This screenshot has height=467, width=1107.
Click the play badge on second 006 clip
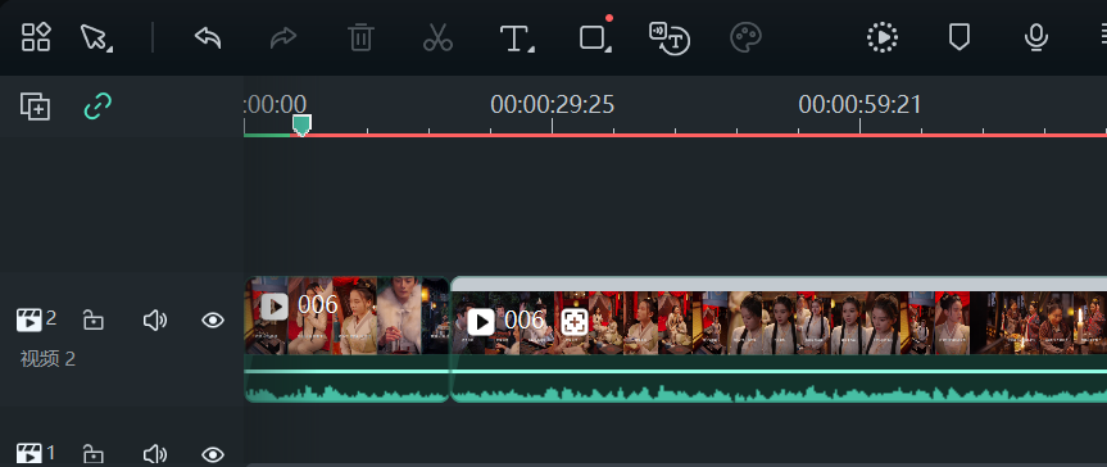481,322
